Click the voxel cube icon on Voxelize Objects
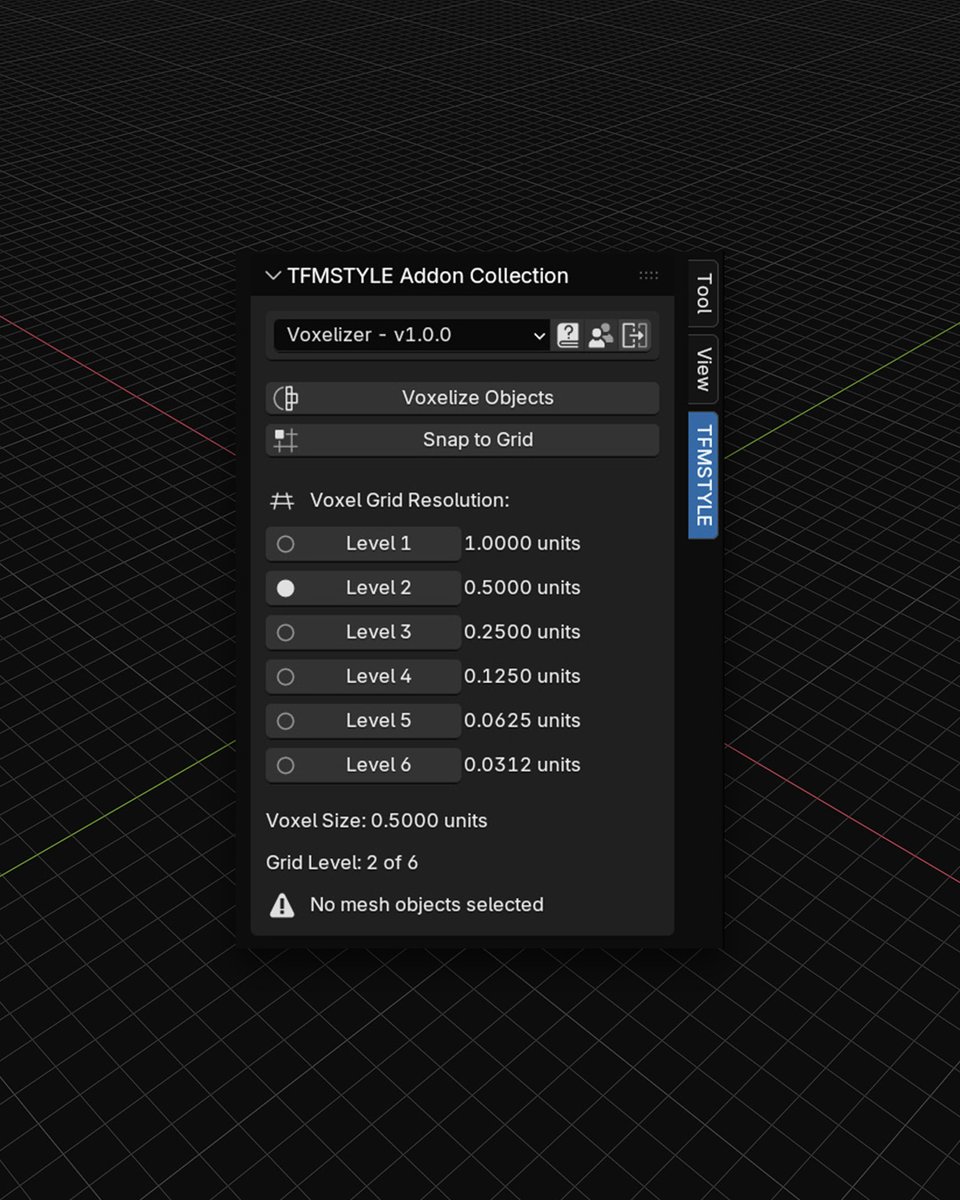Screen dimensions: 960x1200 pos(285,397)
